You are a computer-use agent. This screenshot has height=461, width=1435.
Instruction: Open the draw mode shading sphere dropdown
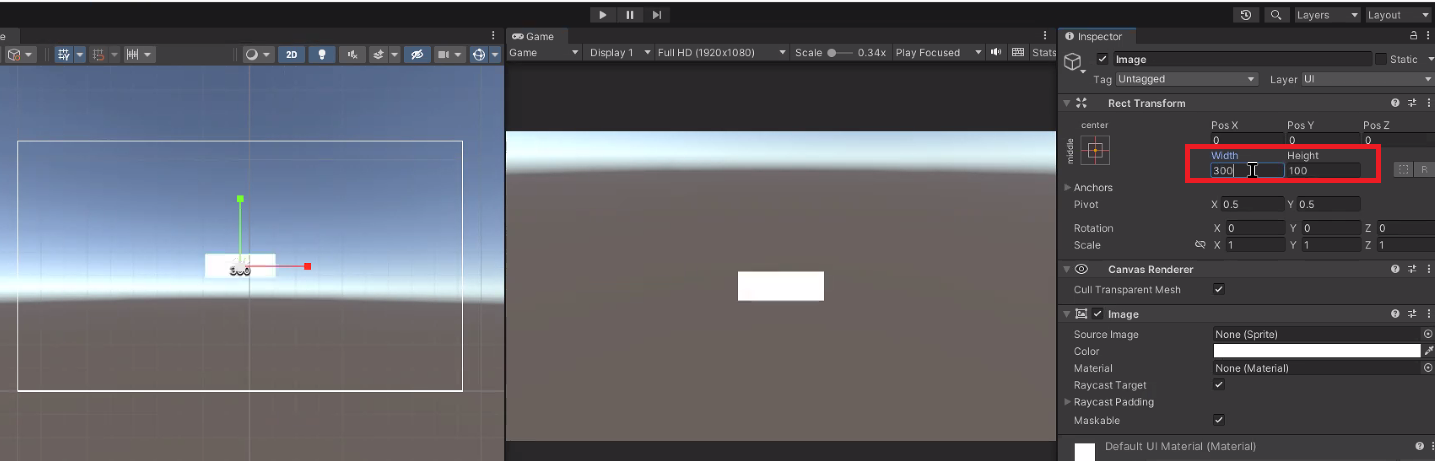click(x=257, y=55)
